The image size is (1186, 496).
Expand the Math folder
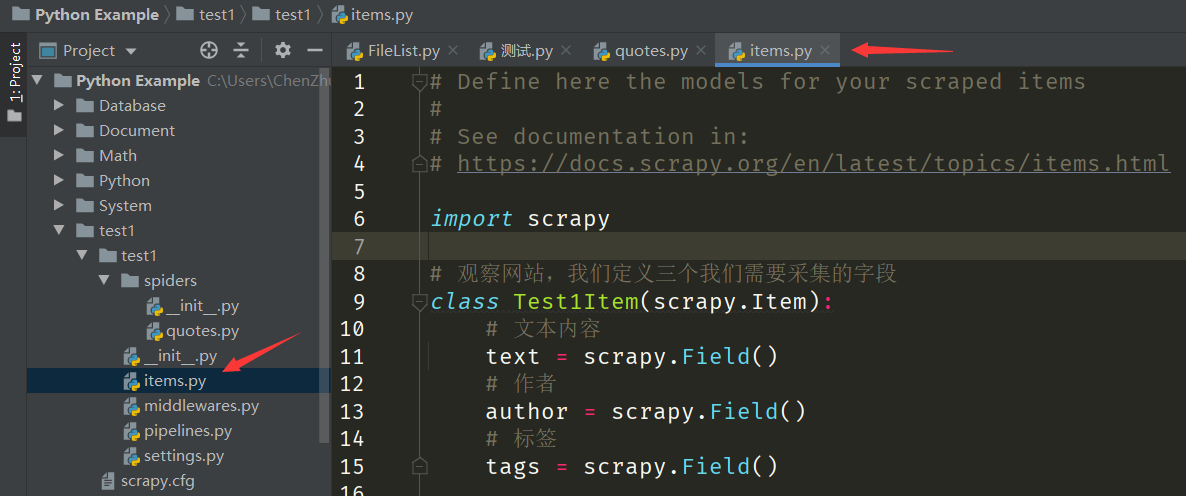tap(59, 156)
